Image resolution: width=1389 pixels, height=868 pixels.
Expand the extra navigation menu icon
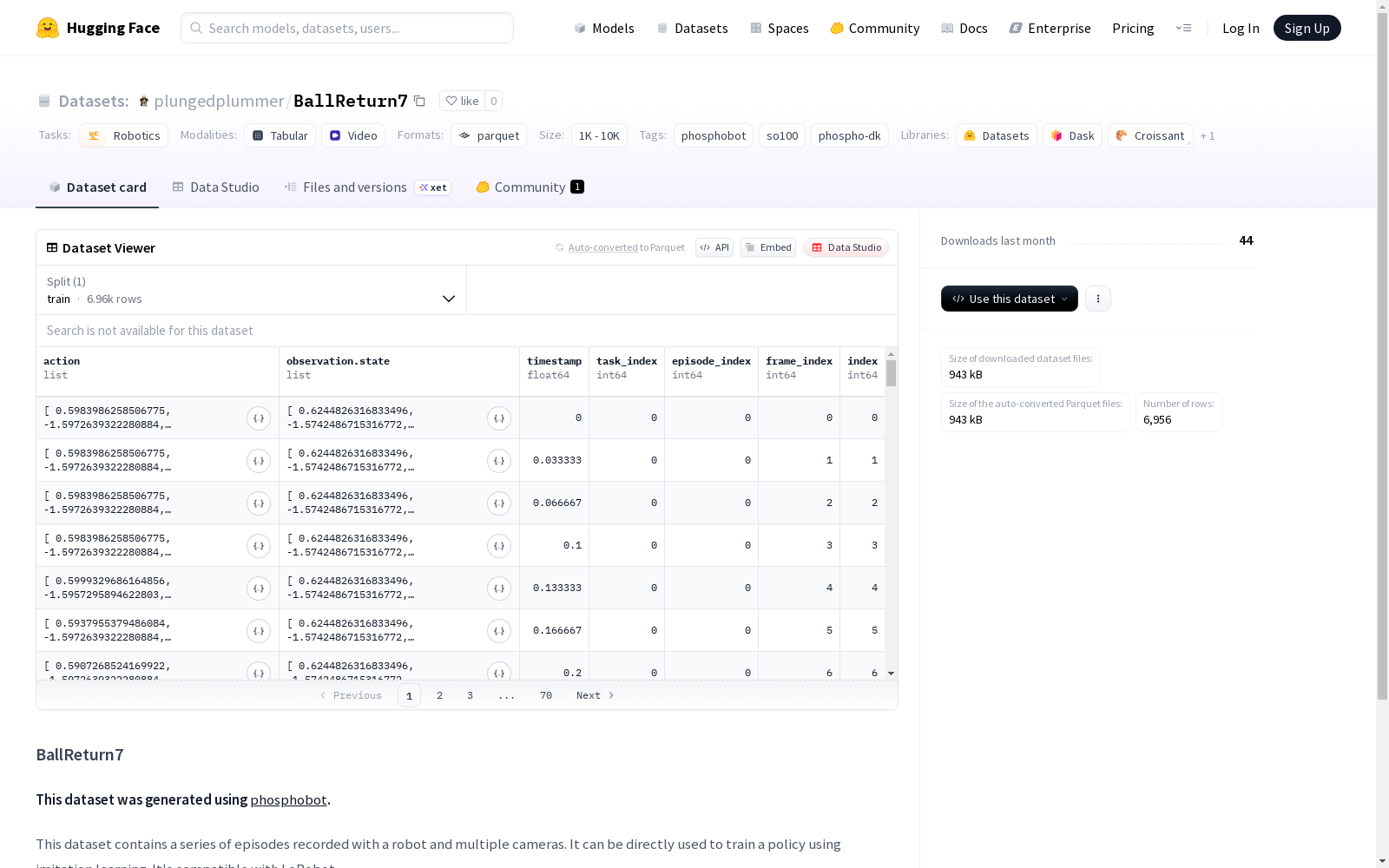pos(1183,28)
